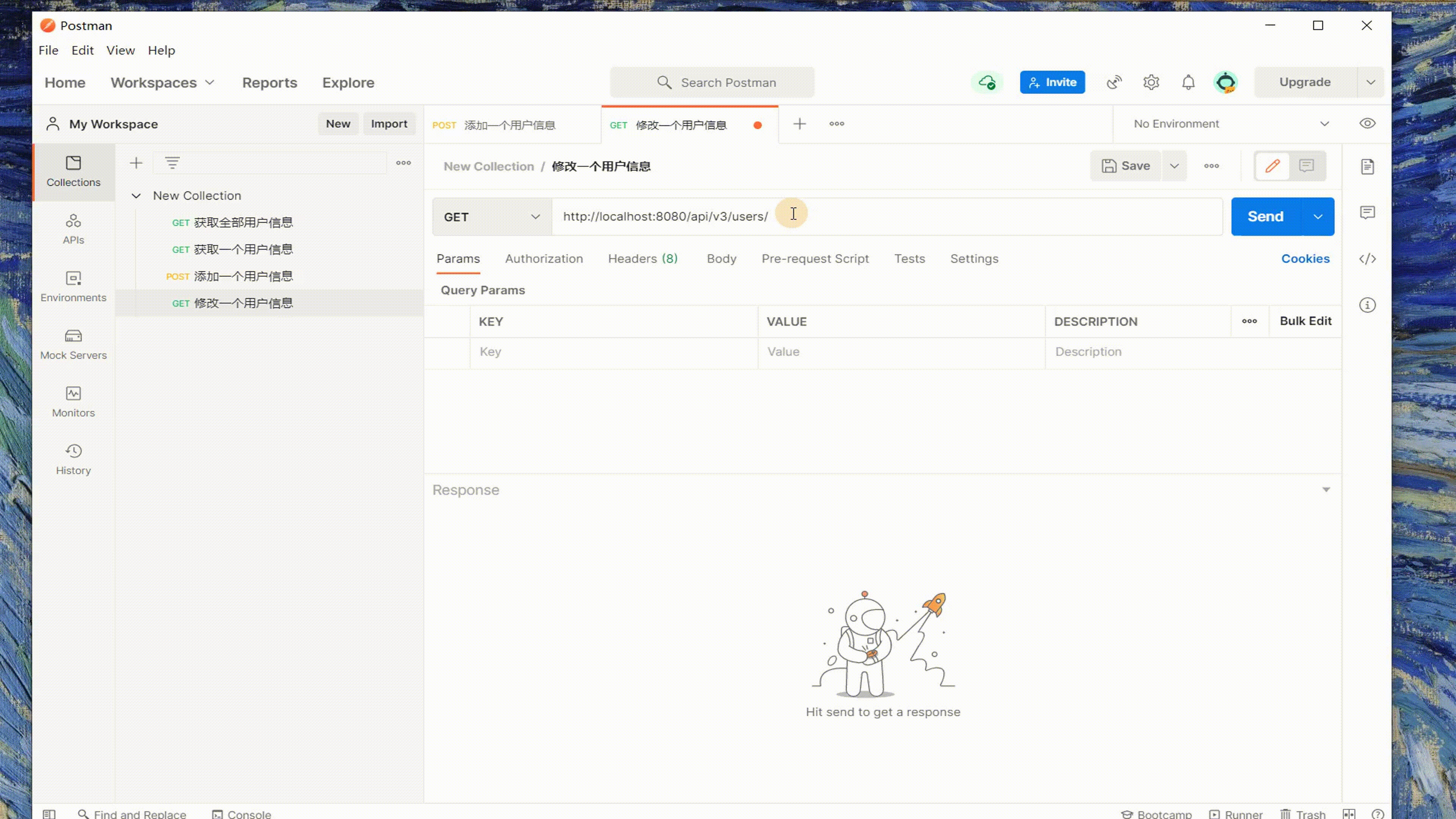Image resolution: width=1456 pixels, height=819 pixels.
Task: Open the File menu
Action: (x=49, y=50)
